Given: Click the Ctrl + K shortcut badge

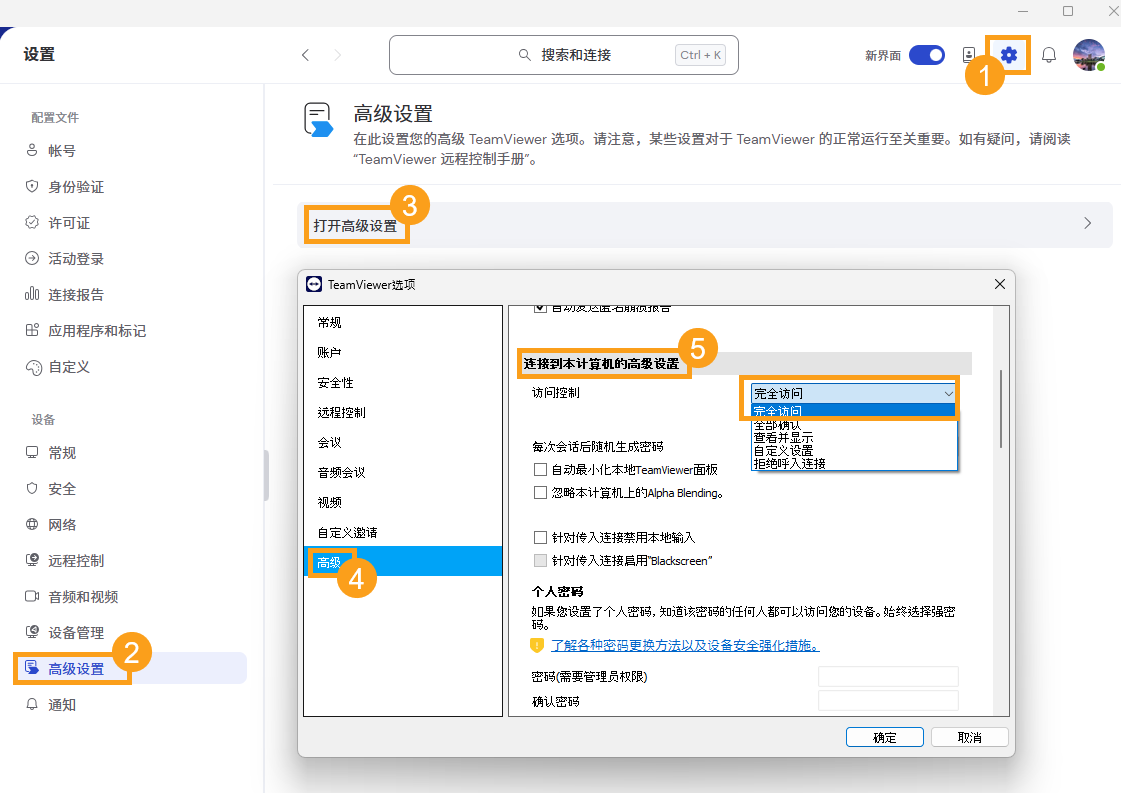Looking at the screenshot, I should point(701,55).
